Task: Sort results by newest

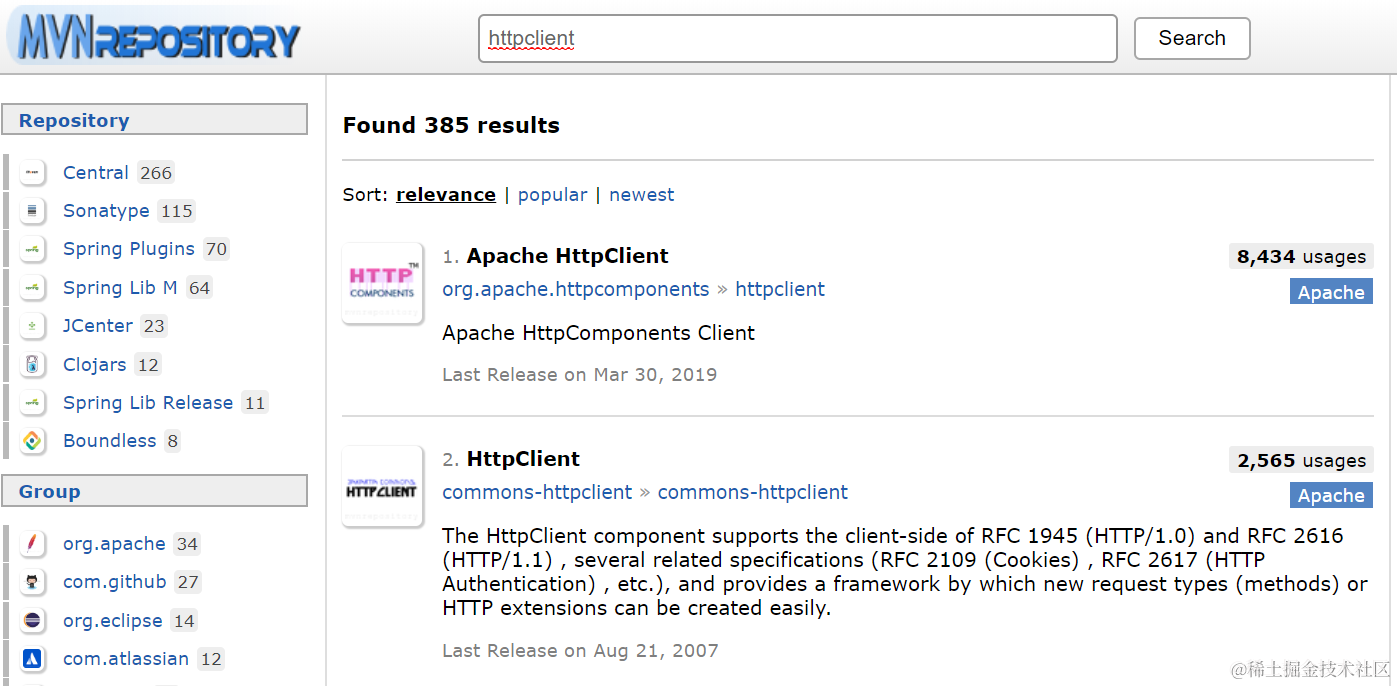Action: [x=642, y=195]
